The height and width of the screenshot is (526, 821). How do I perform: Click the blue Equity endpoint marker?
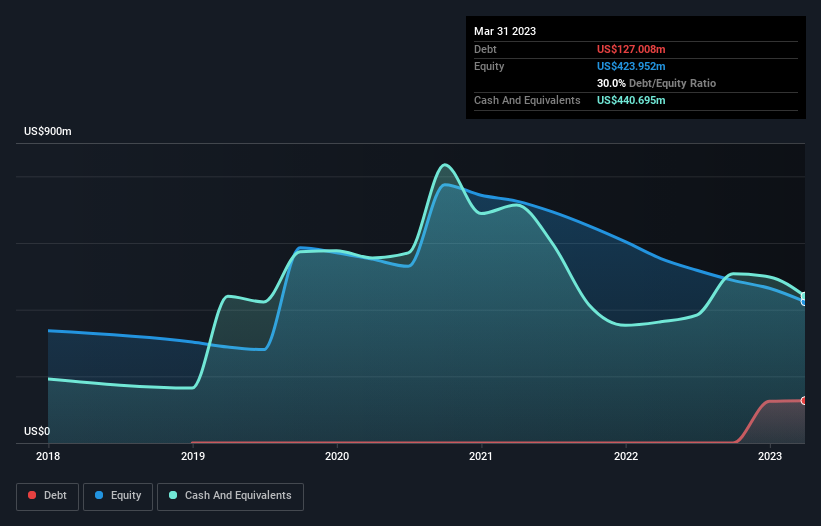pyautogui.click(x=804, y=302)
